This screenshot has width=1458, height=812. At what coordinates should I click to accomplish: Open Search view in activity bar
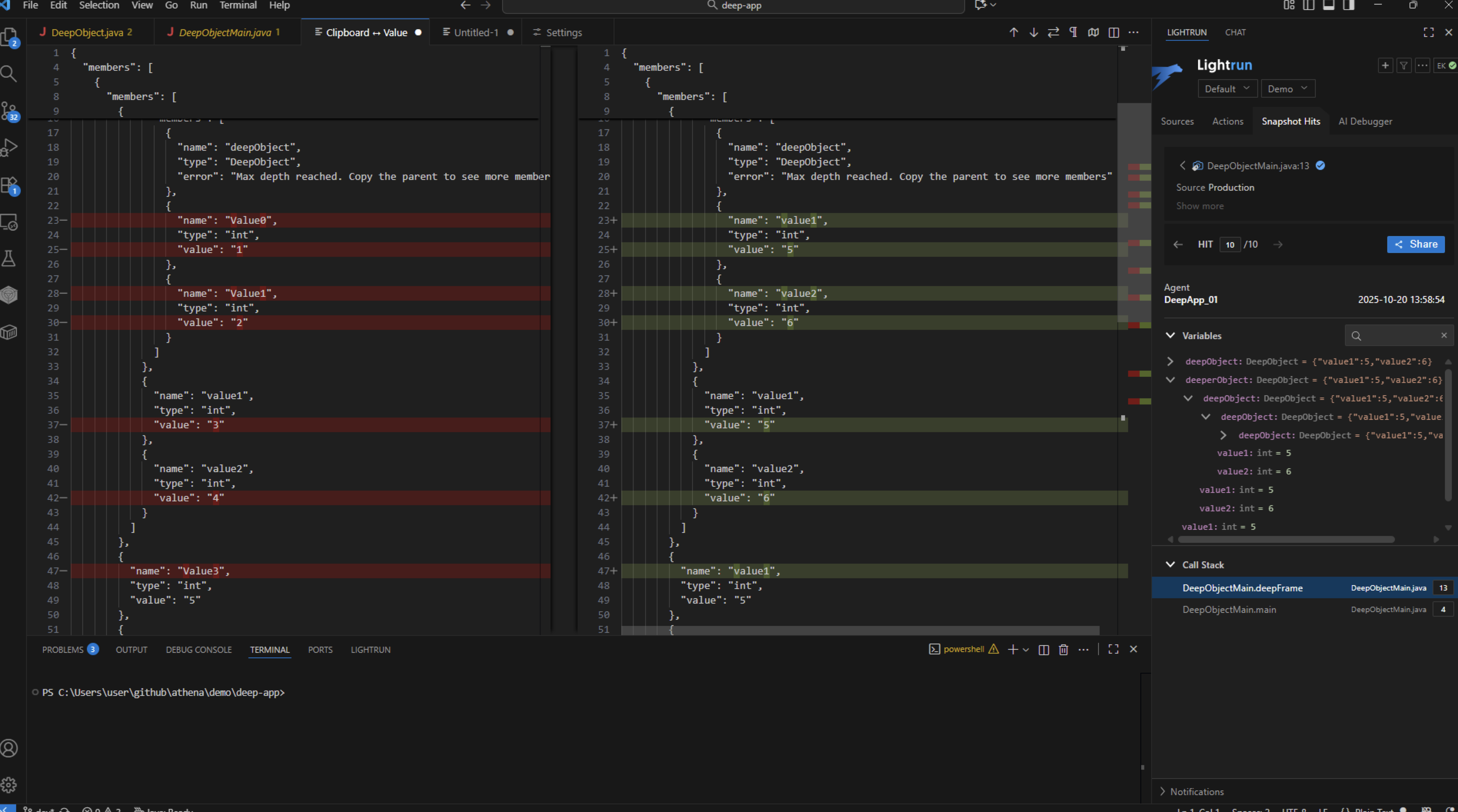point(9,73)
